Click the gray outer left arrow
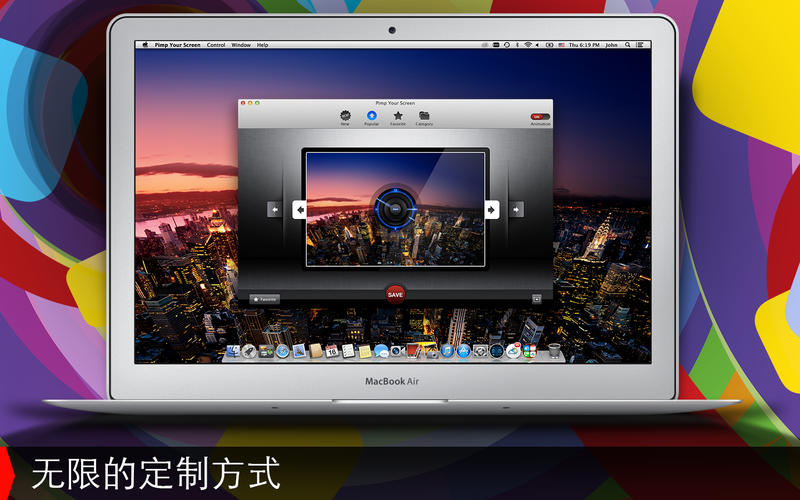Viewport: 800px width, 500px height. pos(274,209)
